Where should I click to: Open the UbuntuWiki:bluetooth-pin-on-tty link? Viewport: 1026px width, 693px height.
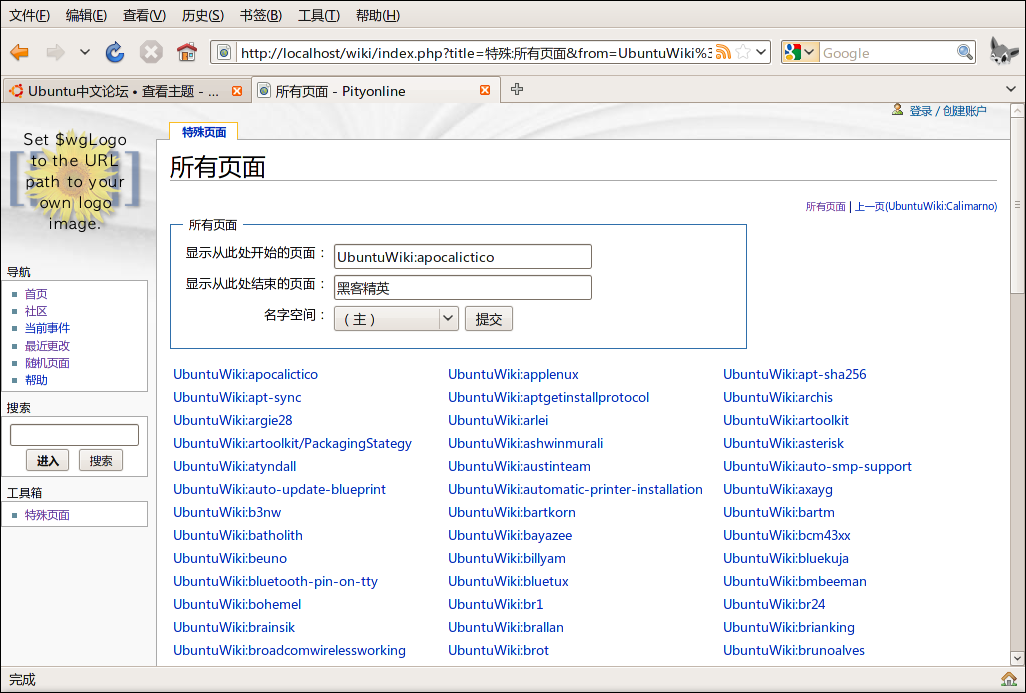[275, 581]
